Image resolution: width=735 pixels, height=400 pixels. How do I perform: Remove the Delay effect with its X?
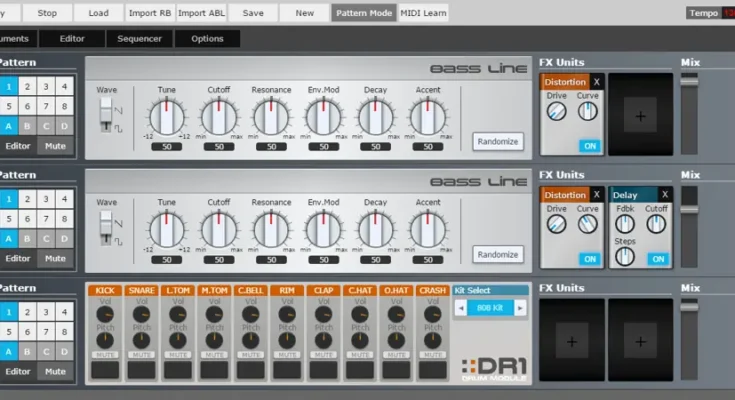tap(664, 194)
